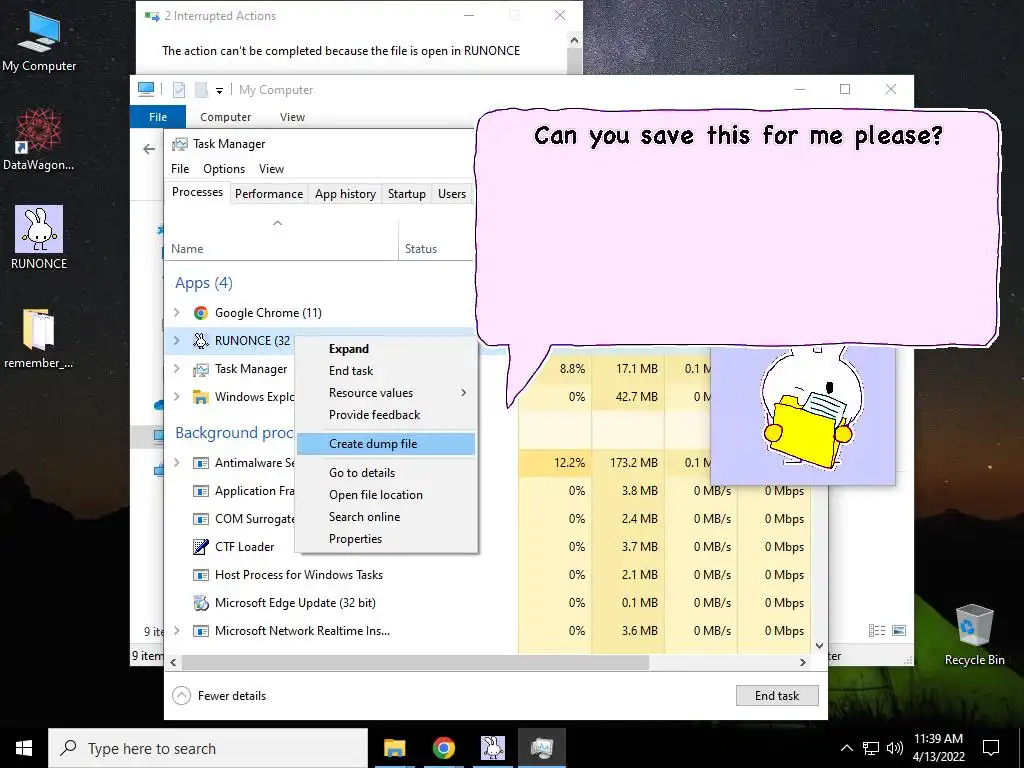The height and width of the screenshot is (768, 1024).
Task: Switch to the App history tab
Action: point(345,194)
